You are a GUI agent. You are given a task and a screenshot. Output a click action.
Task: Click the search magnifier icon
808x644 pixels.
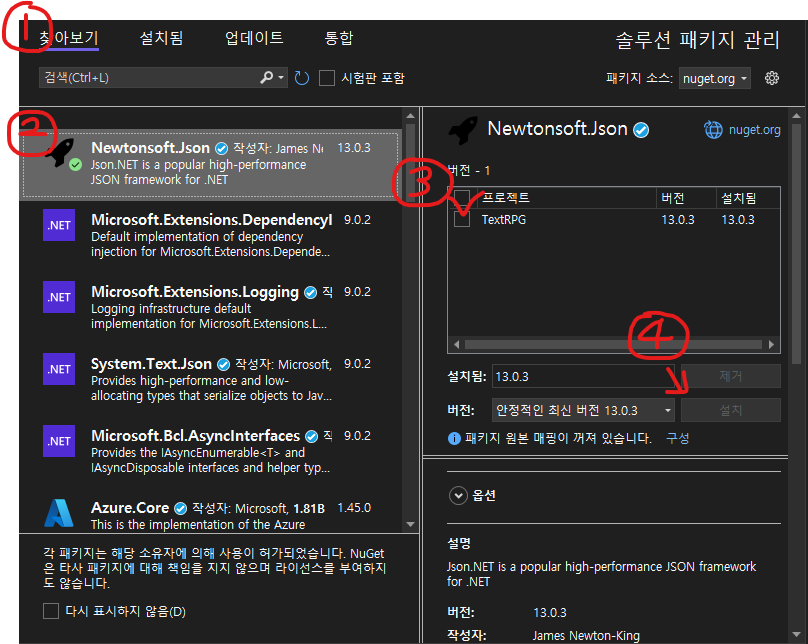click(266, 78)
